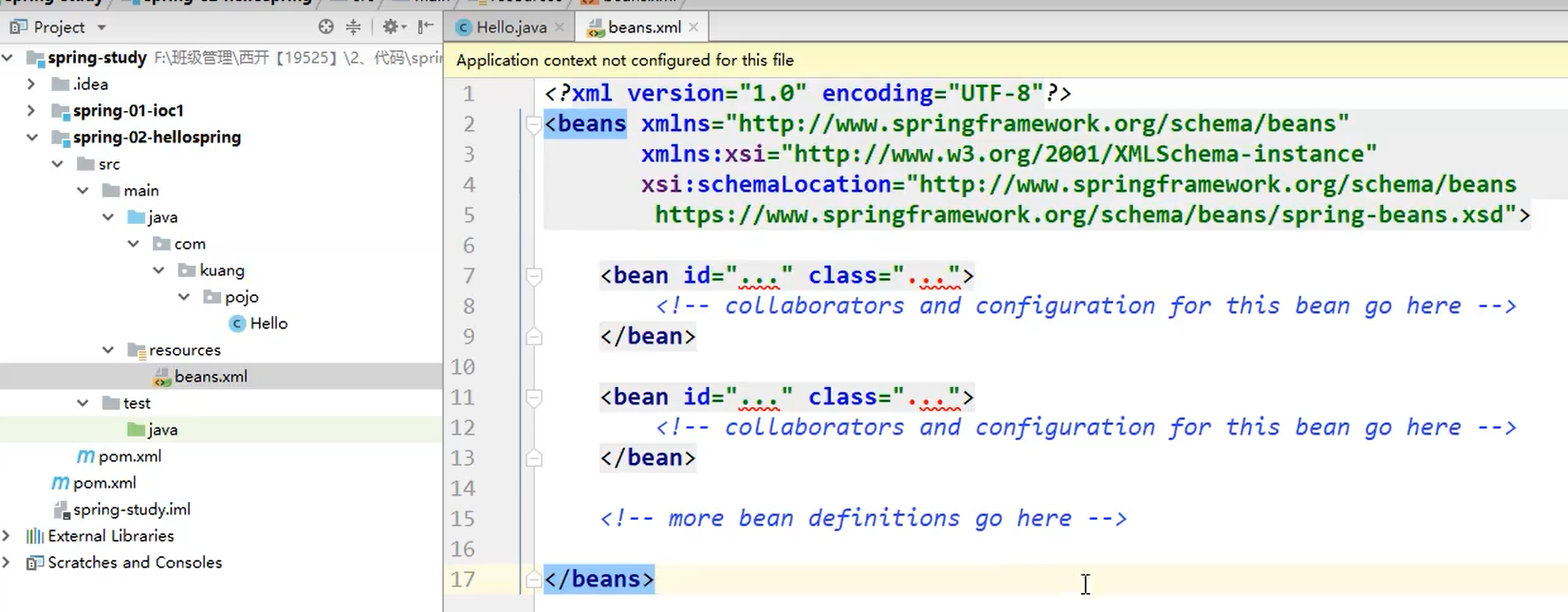Image resolution: width=1568 pixels, height=612 pixels.
Task: Select the beans.xml editor tab
Action: tap(643, 28)
